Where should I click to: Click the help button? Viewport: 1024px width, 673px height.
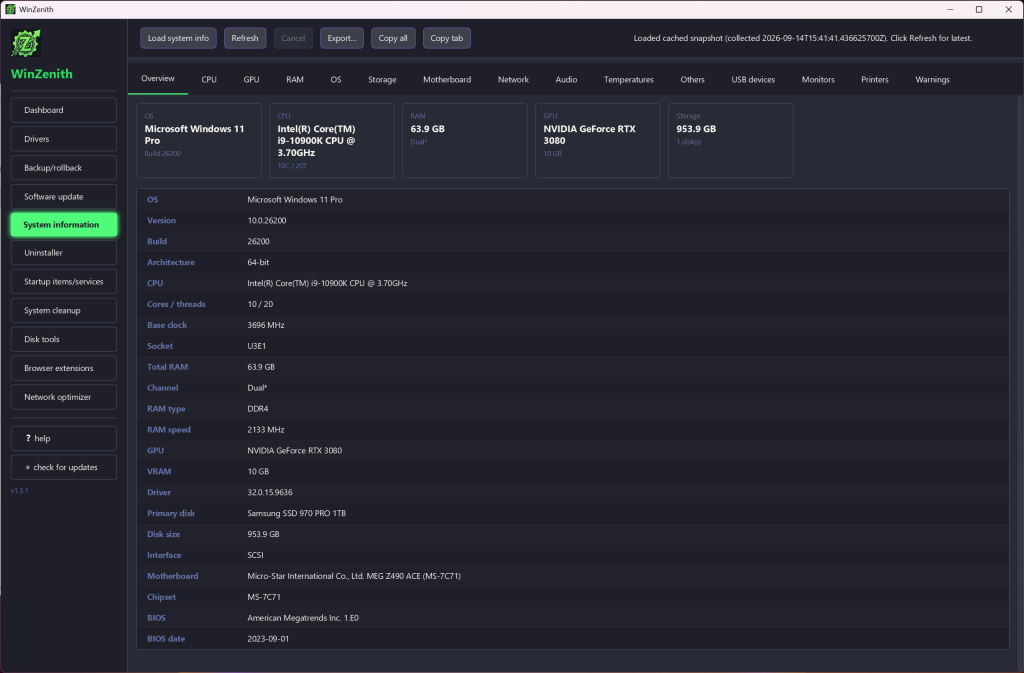click(x=64, y=439)
